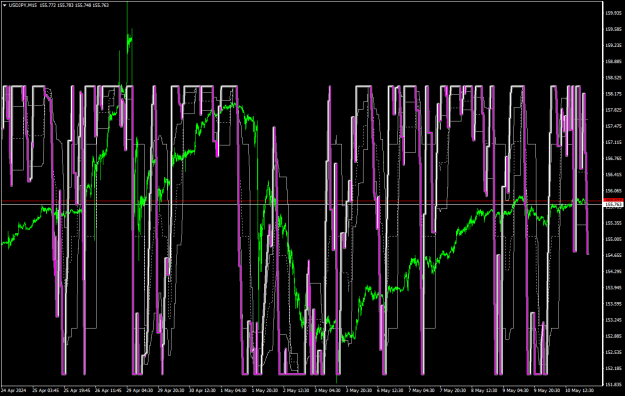Click price scale value 153.945
This screenshot has height=396, width=625.
point(613,288)
